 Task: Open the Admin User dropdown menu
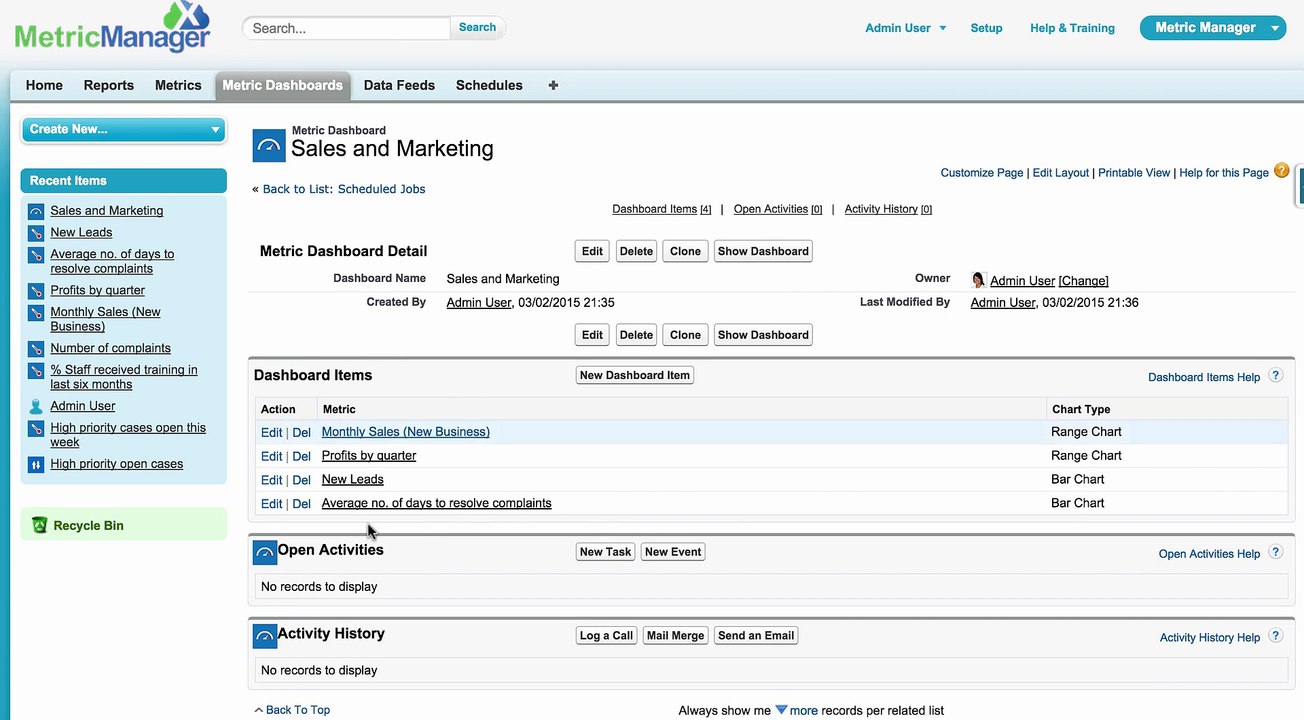click(x=905, y=28)
